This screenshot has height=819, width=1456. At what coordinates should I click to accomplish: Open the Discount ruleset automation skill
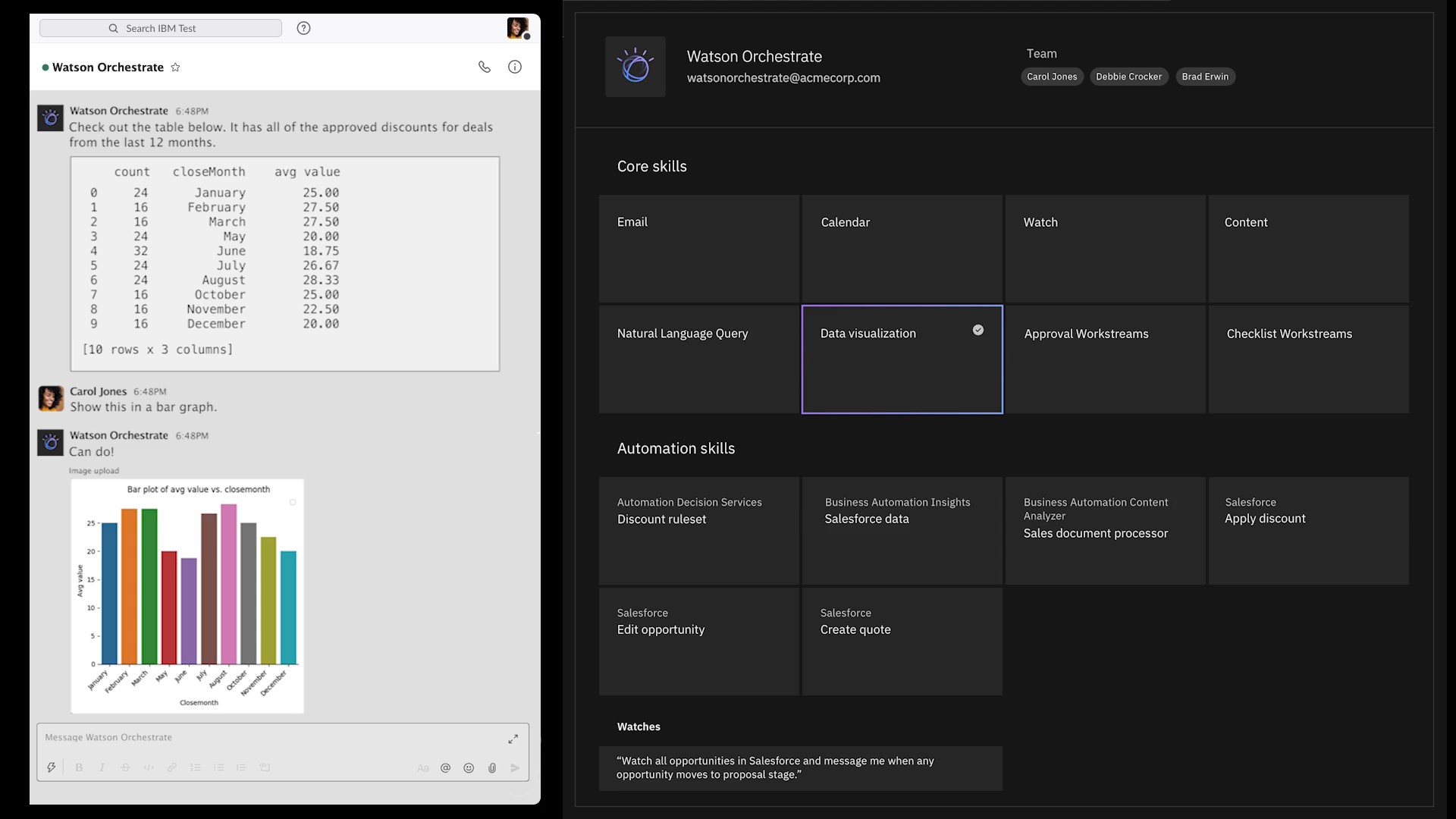coord(699,531)
